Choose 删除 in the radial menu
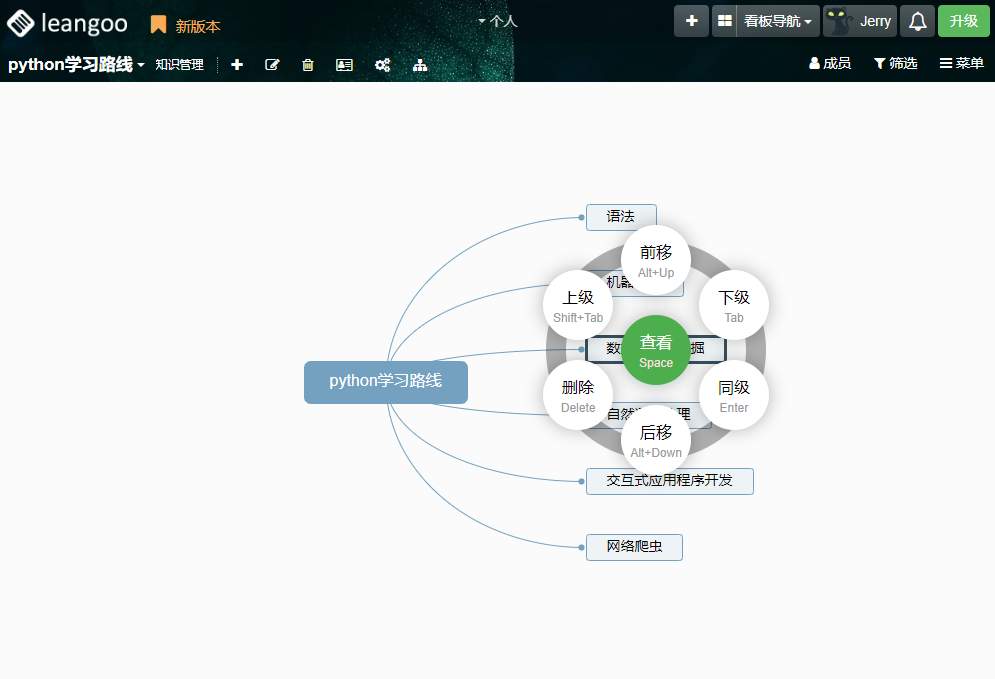The image size is (995, 679). click(x=578, y=394)
